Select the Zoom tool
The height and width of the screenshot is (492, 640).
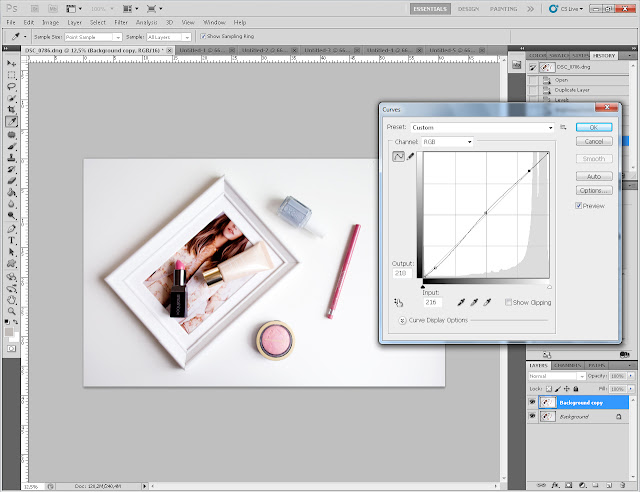tap(11, 311)
